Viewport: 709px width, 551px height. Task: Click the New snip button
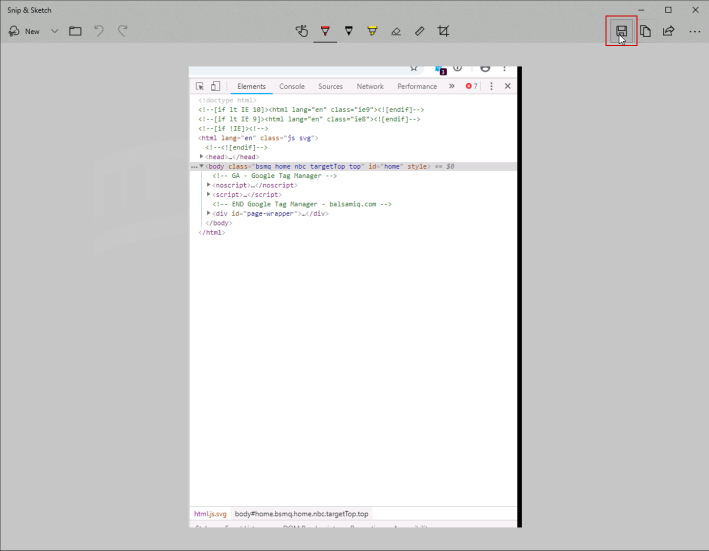(25, 31)
